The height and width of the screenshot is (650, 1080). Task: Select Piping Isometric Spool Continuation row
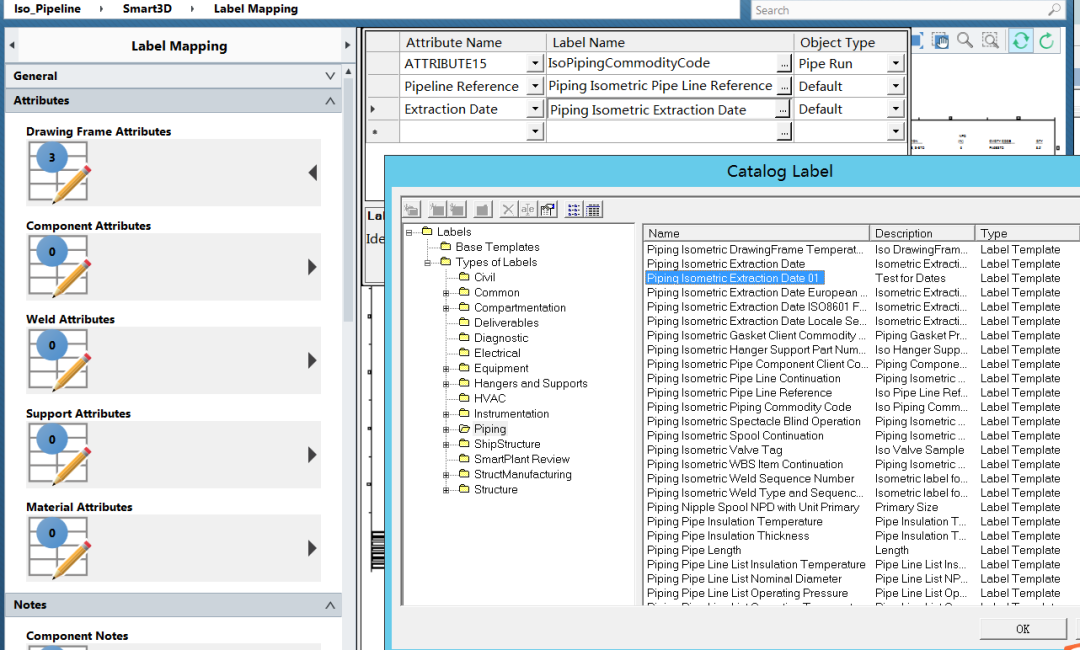[735, 435]
